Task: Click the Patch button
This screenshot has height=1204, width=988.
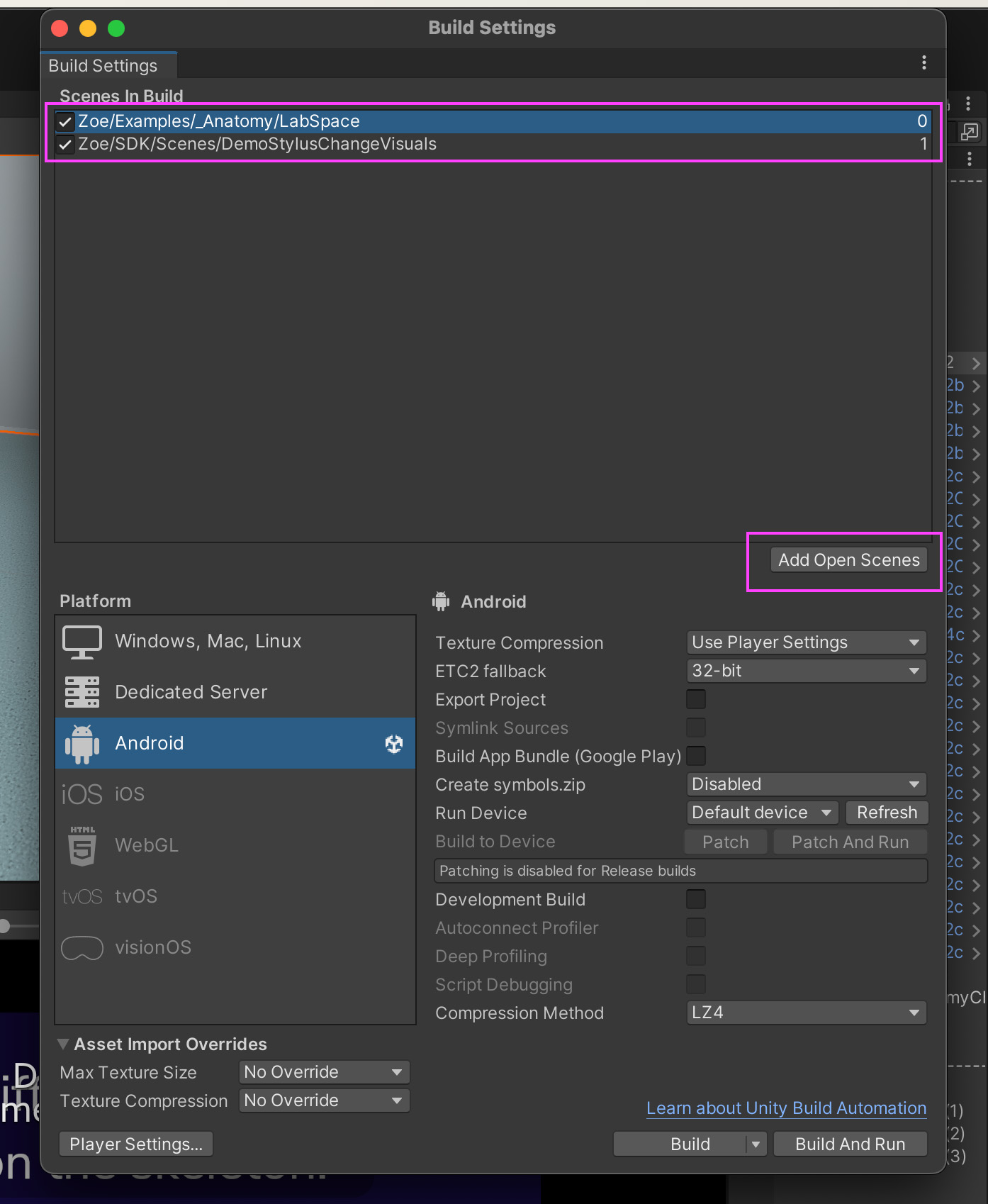Action: 726,842
